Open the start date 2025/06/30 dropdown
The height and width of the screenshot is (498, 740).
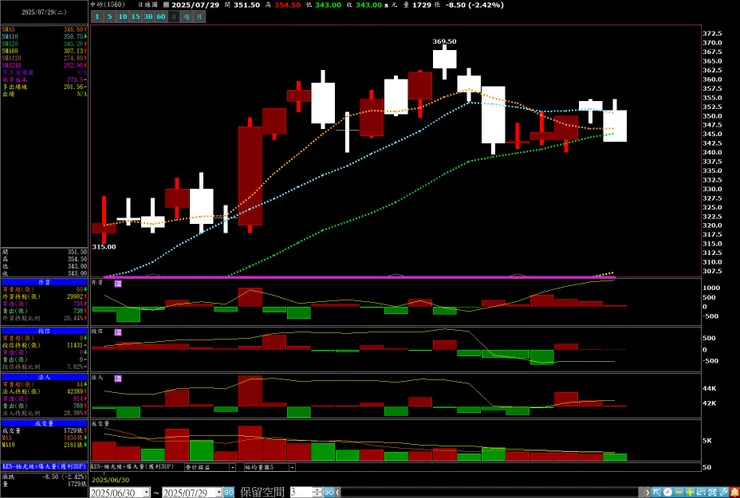click(146, 493)
